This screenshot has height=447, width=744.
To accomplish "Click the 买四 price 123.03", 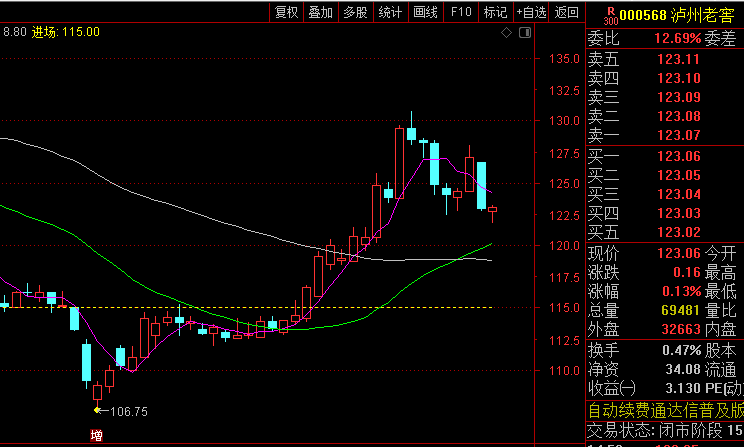I will 678,213.
